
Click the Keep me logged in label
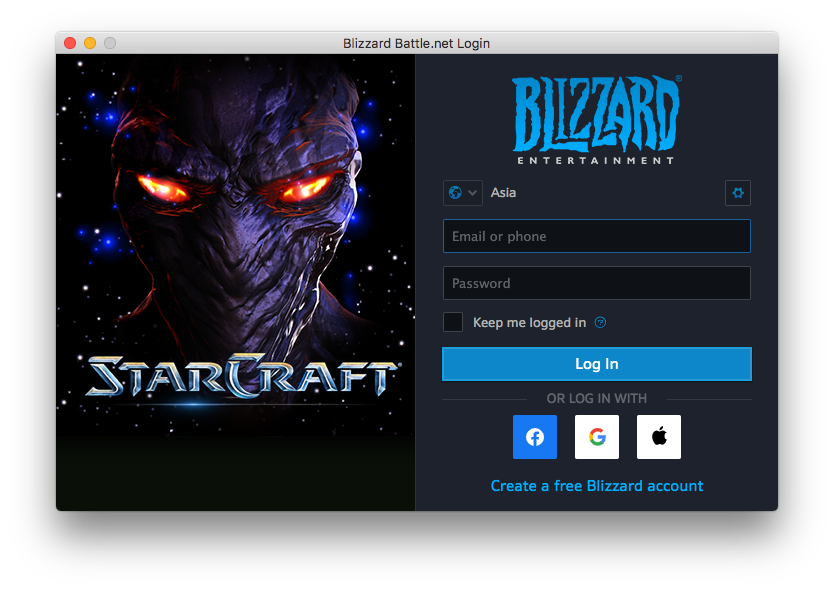(x=529, y=322)
